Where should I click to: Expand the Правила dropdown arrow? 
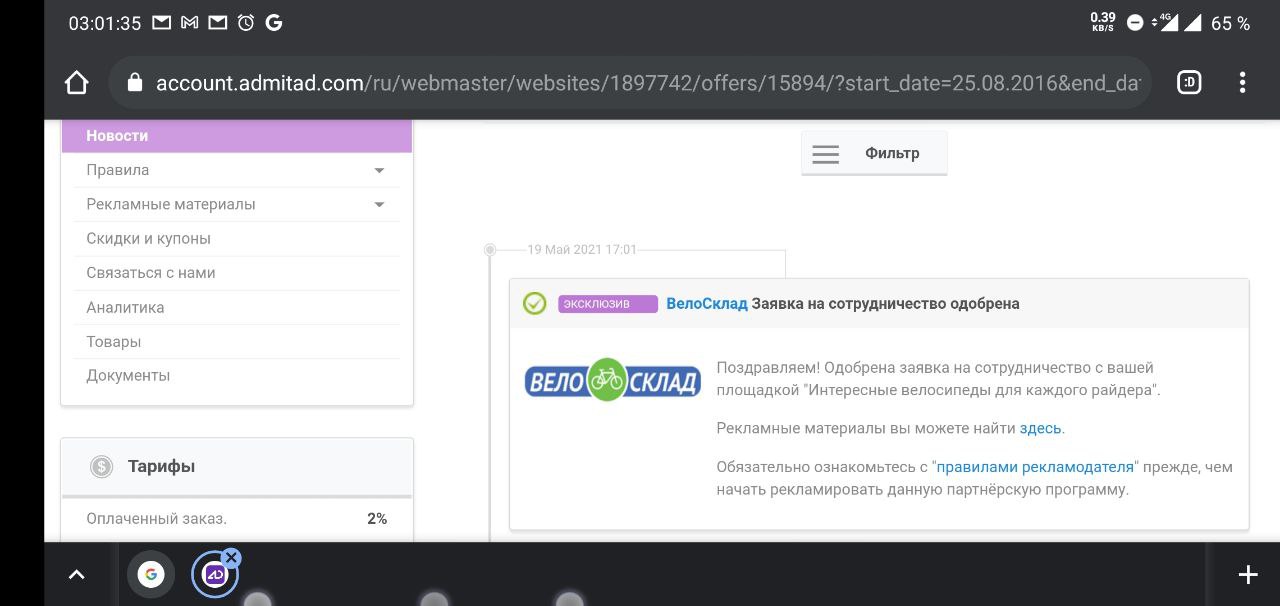click(379, 171)
